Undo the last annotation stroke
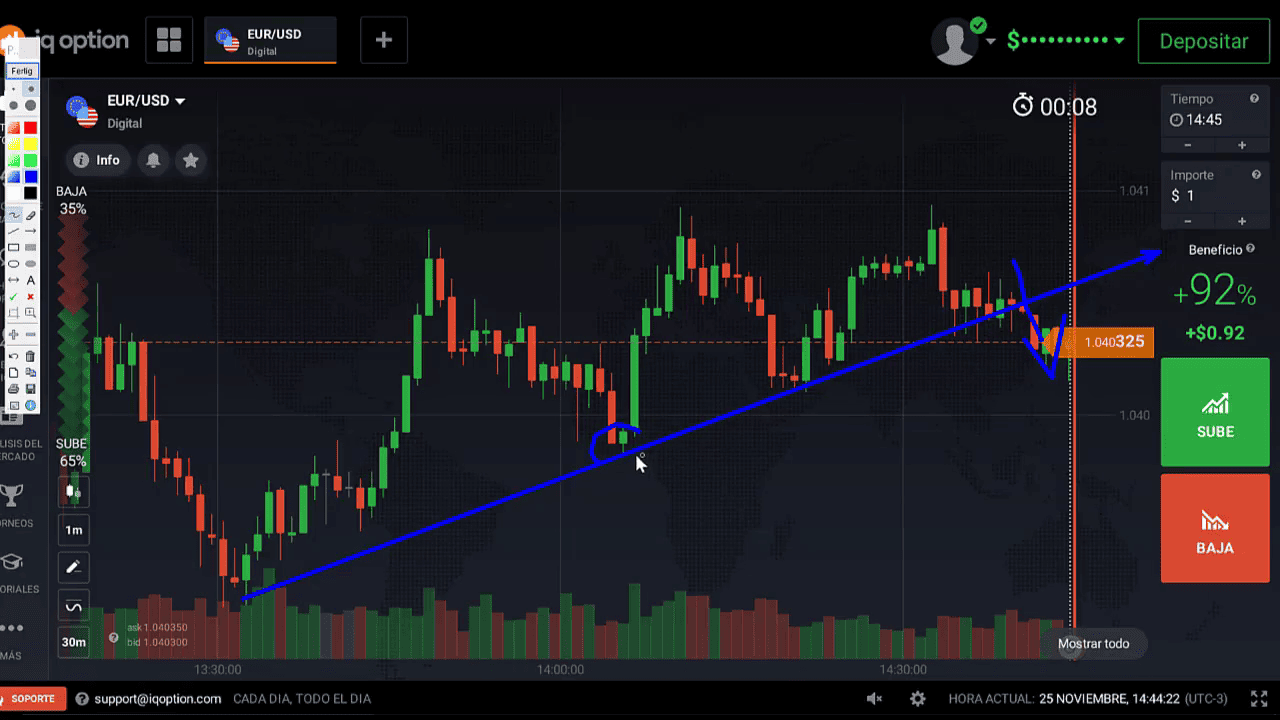 click(14, 356)
